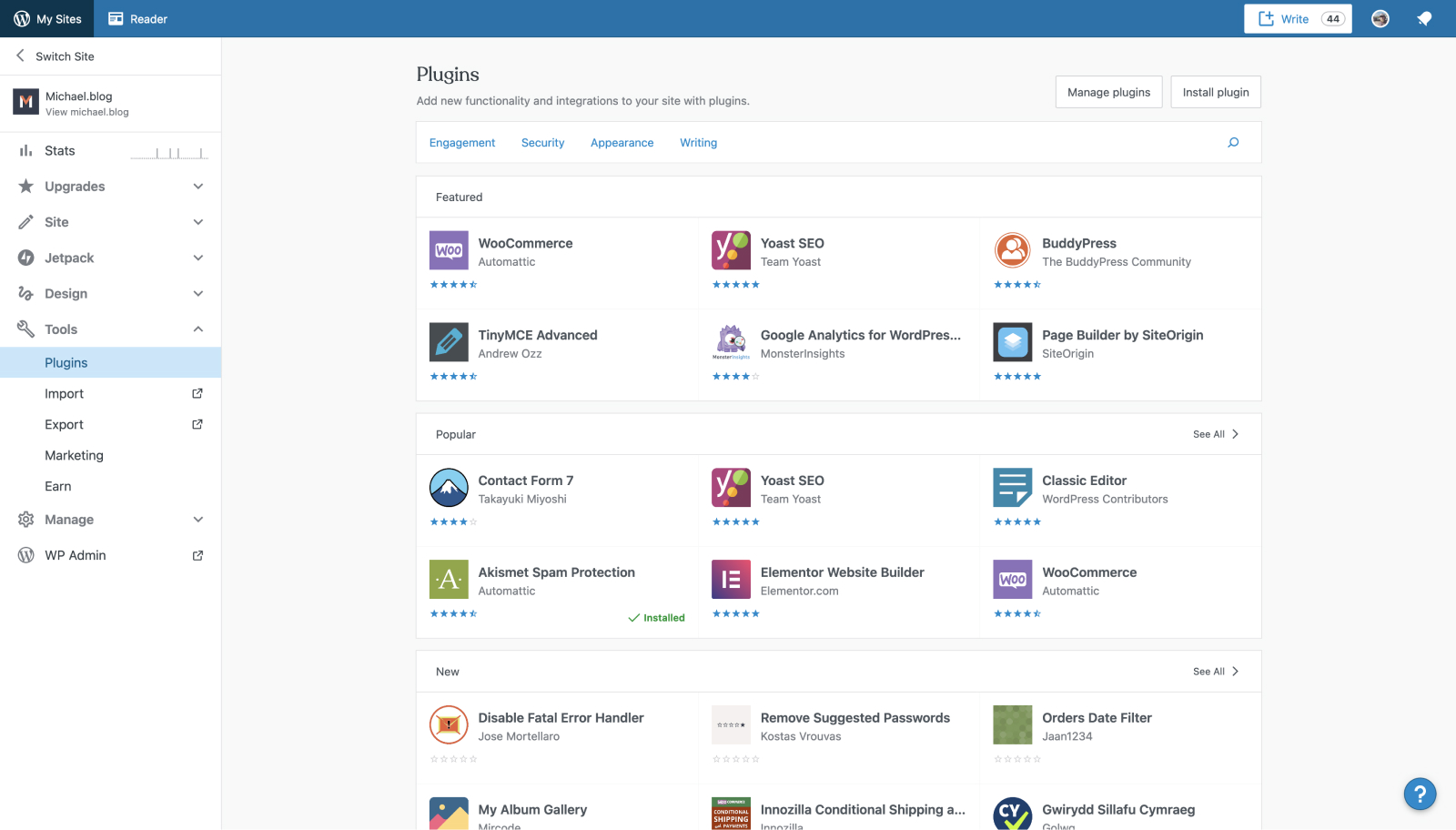Click the Akismet Installed status label
Viewport: 1456px width, 830px height.
tap(656, 618)
